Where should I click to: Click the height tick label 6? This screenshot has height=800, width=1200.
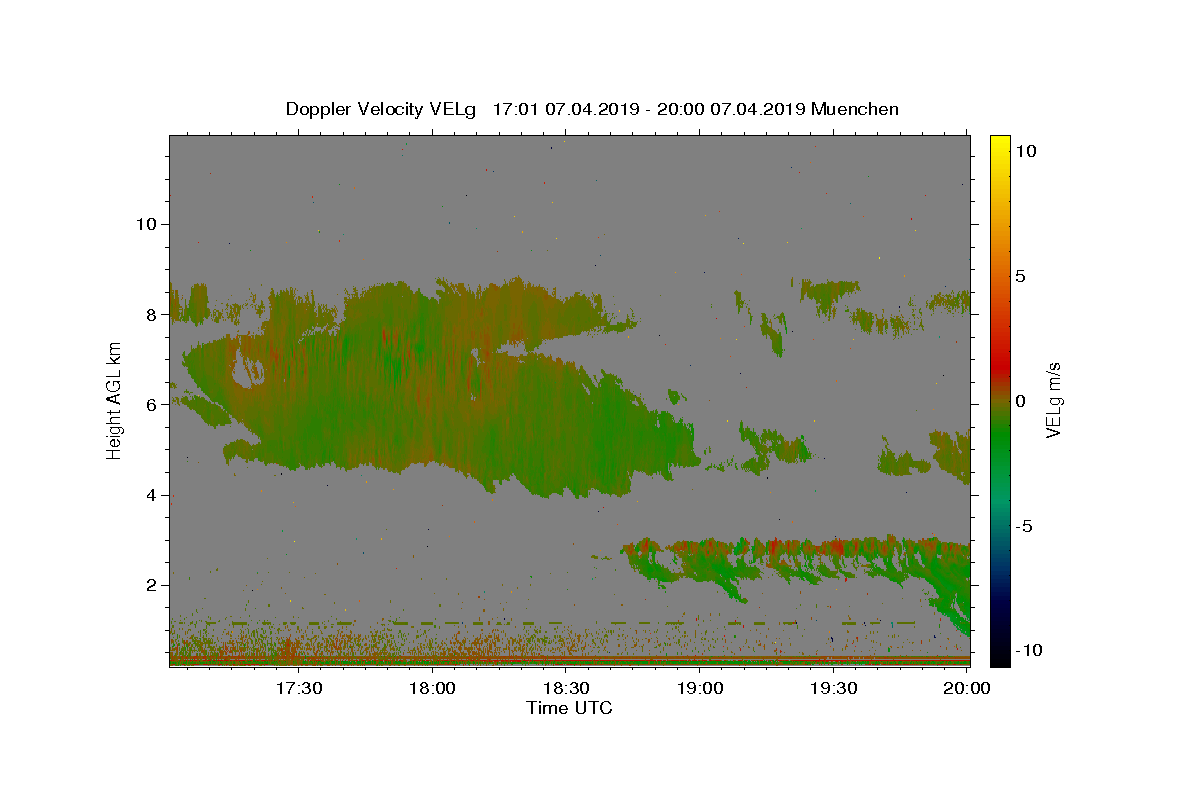[150, 405]
